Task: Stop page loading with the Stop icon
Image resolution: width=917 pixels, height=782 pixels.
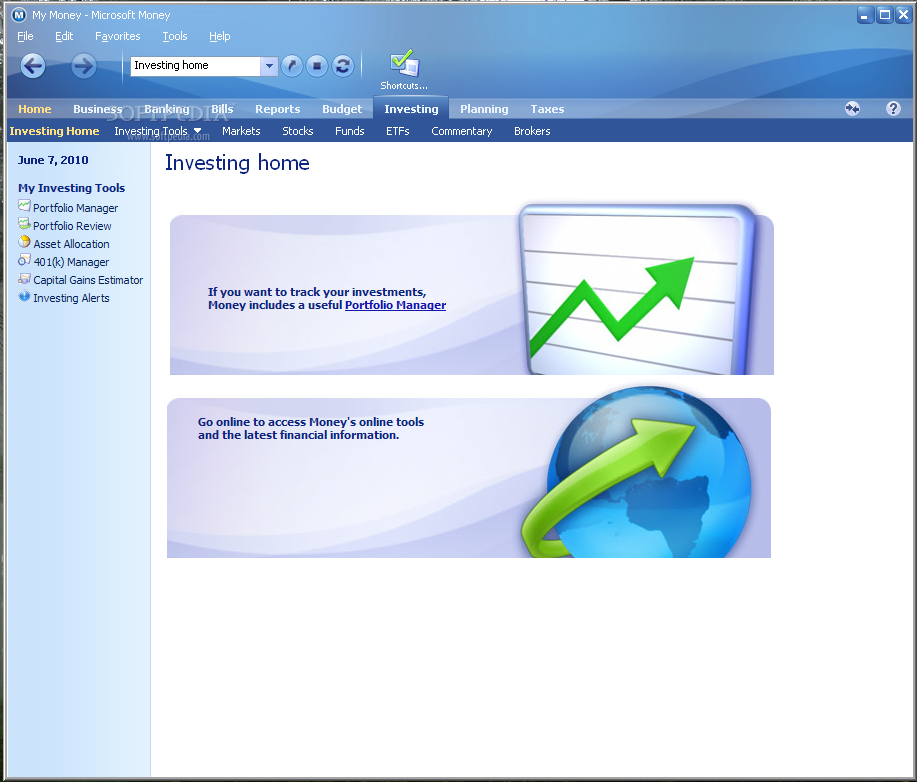Action: click(x=317, y=66)
